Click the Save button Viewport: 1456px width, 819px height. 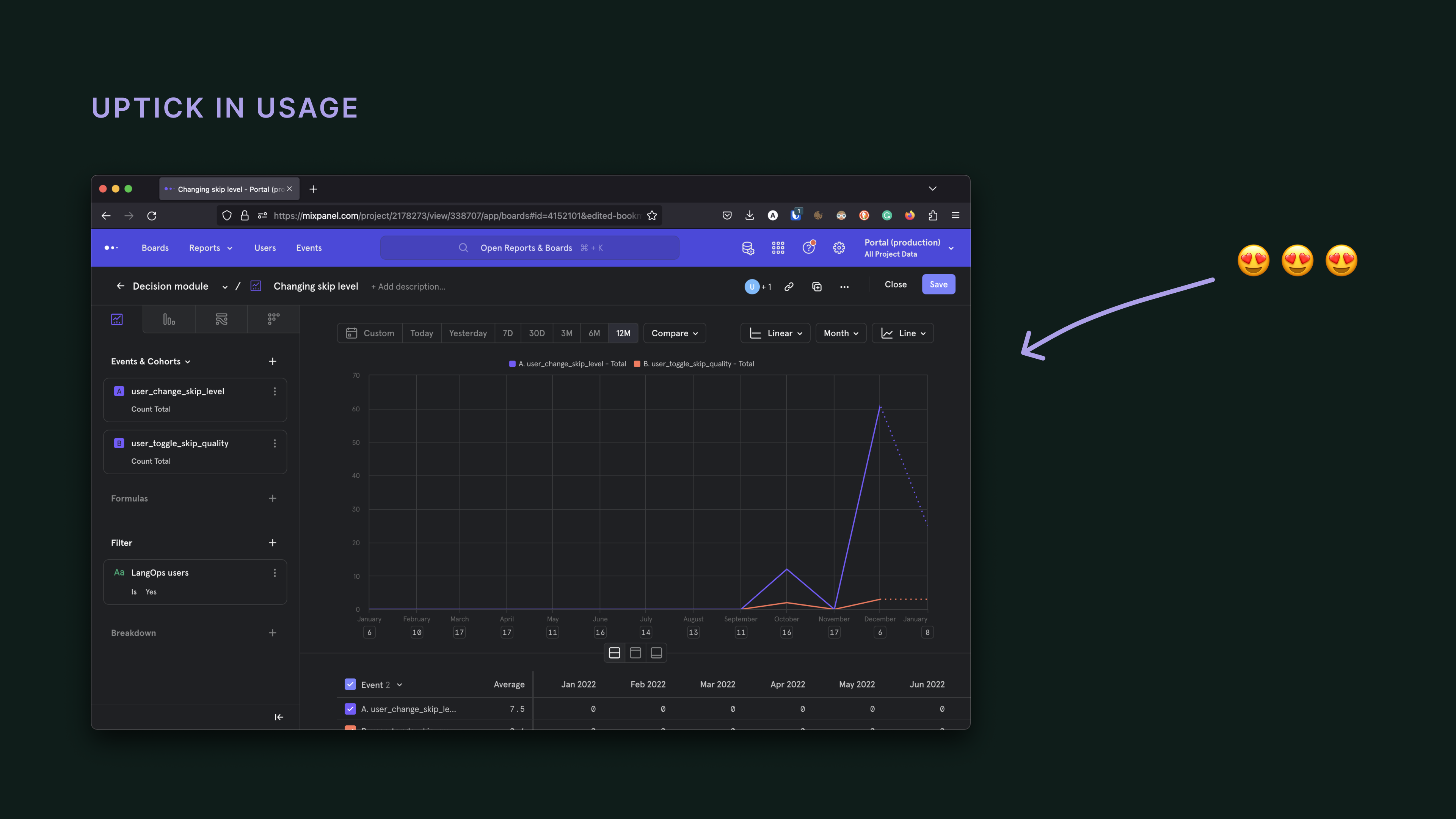click(939, 284)
